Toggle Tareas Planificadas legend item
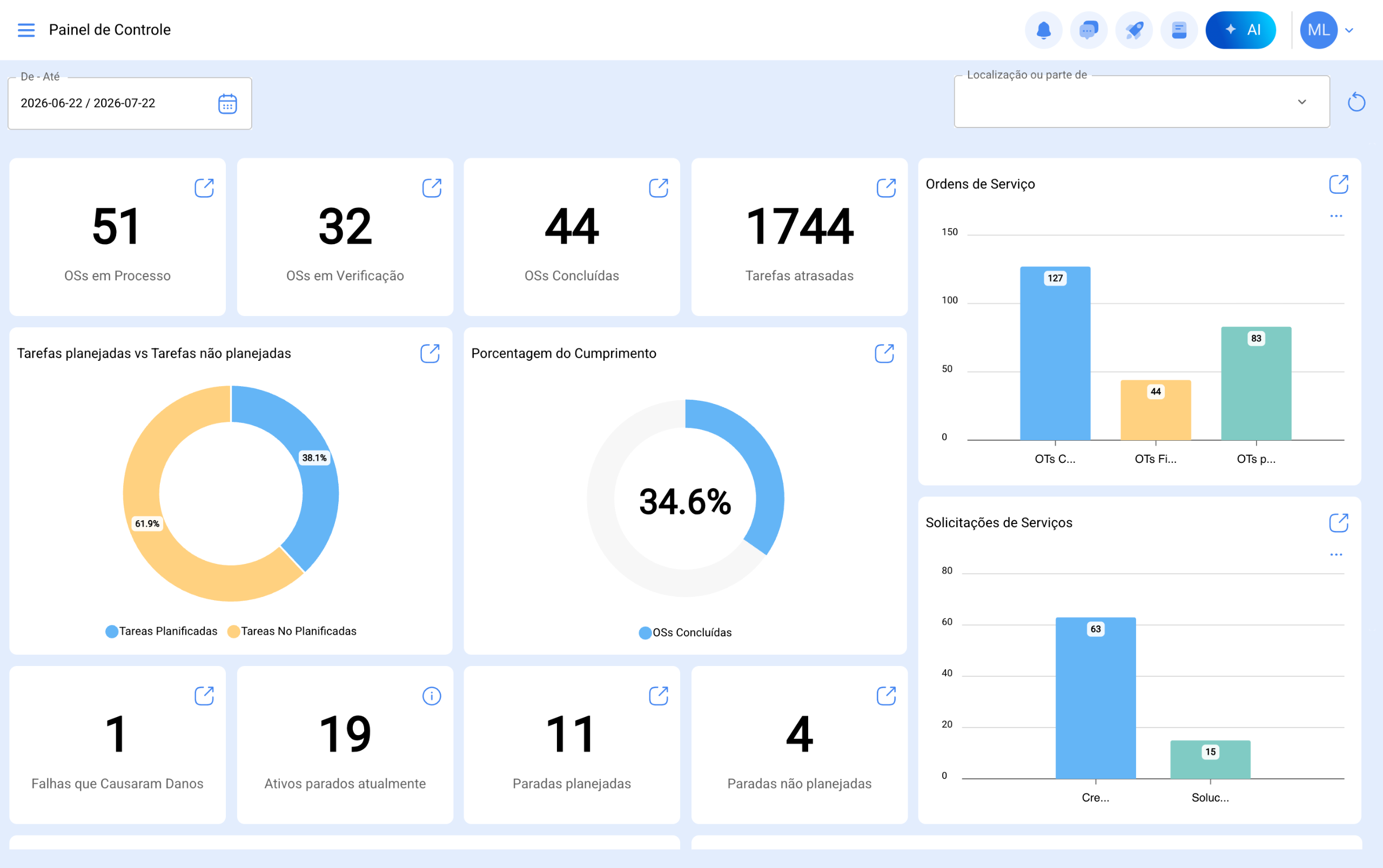This screenshot has width=1383, height=868. click(162, 631)
